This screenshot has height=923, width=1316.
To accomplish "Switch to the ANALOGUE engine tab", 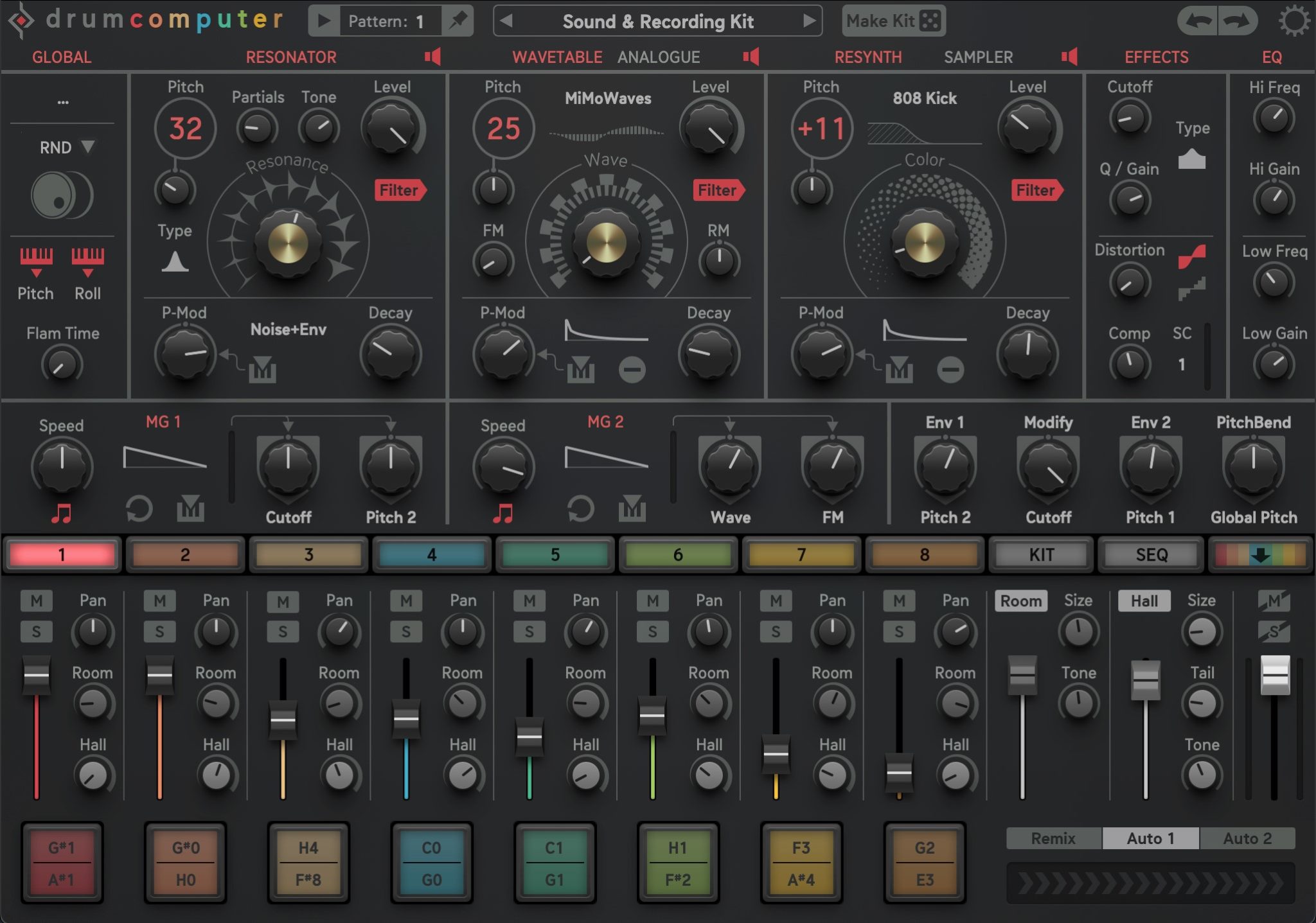I will 659,57.
